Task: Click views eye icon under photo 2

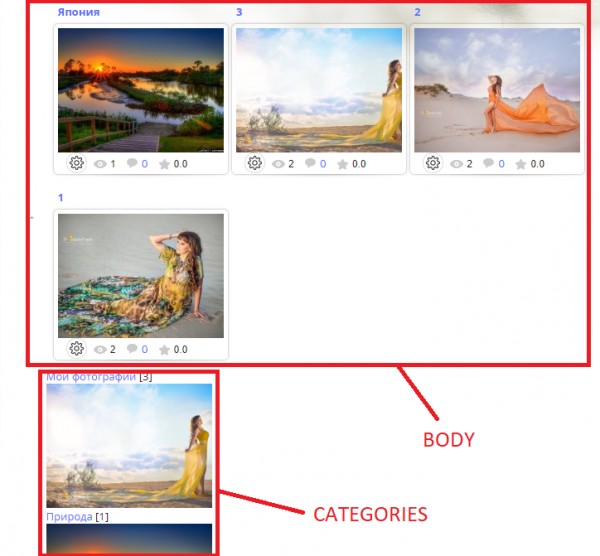Action: point(456,164)
